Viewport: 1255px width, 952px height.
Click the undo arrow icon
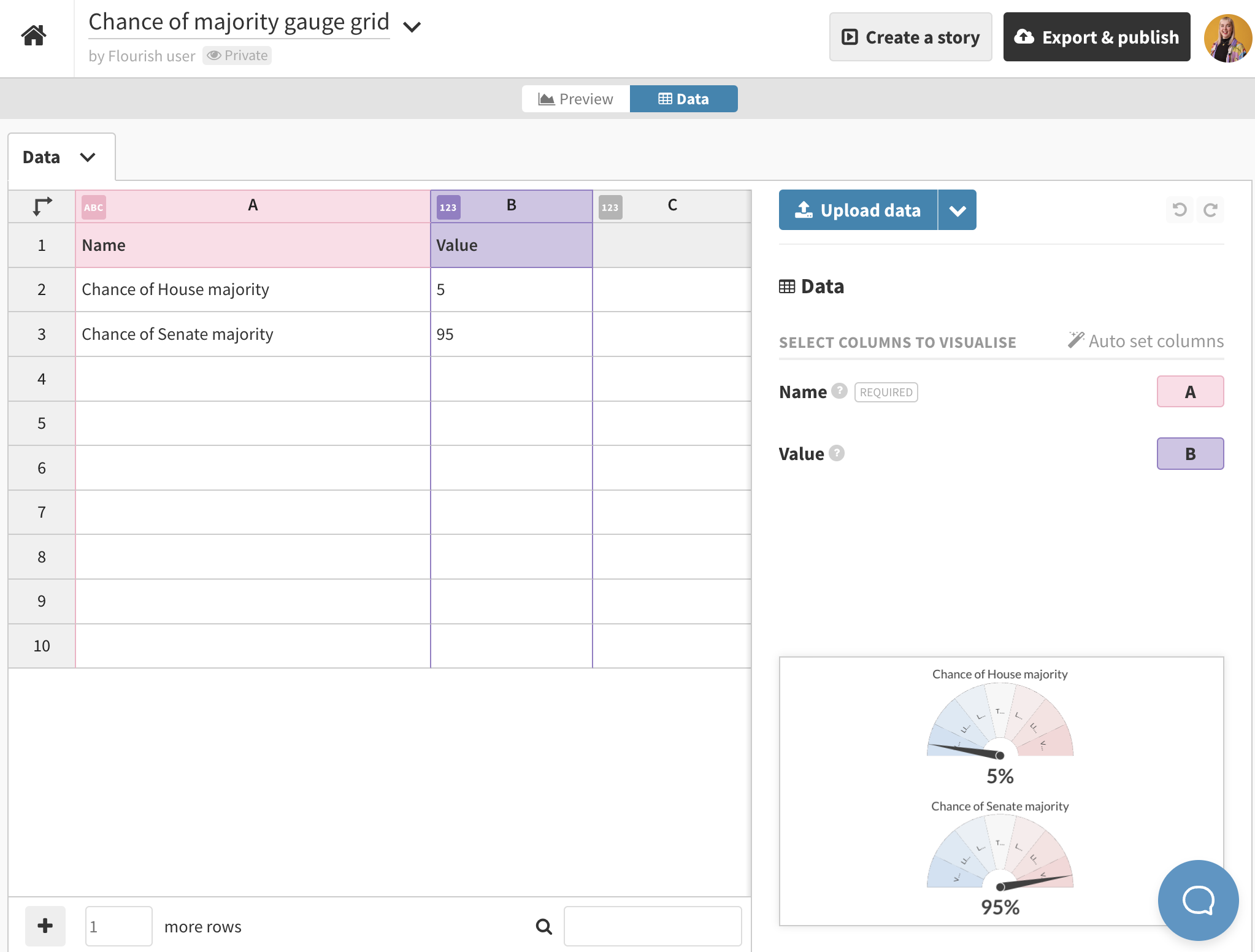pyautogui.click(x=1179, y=210)
